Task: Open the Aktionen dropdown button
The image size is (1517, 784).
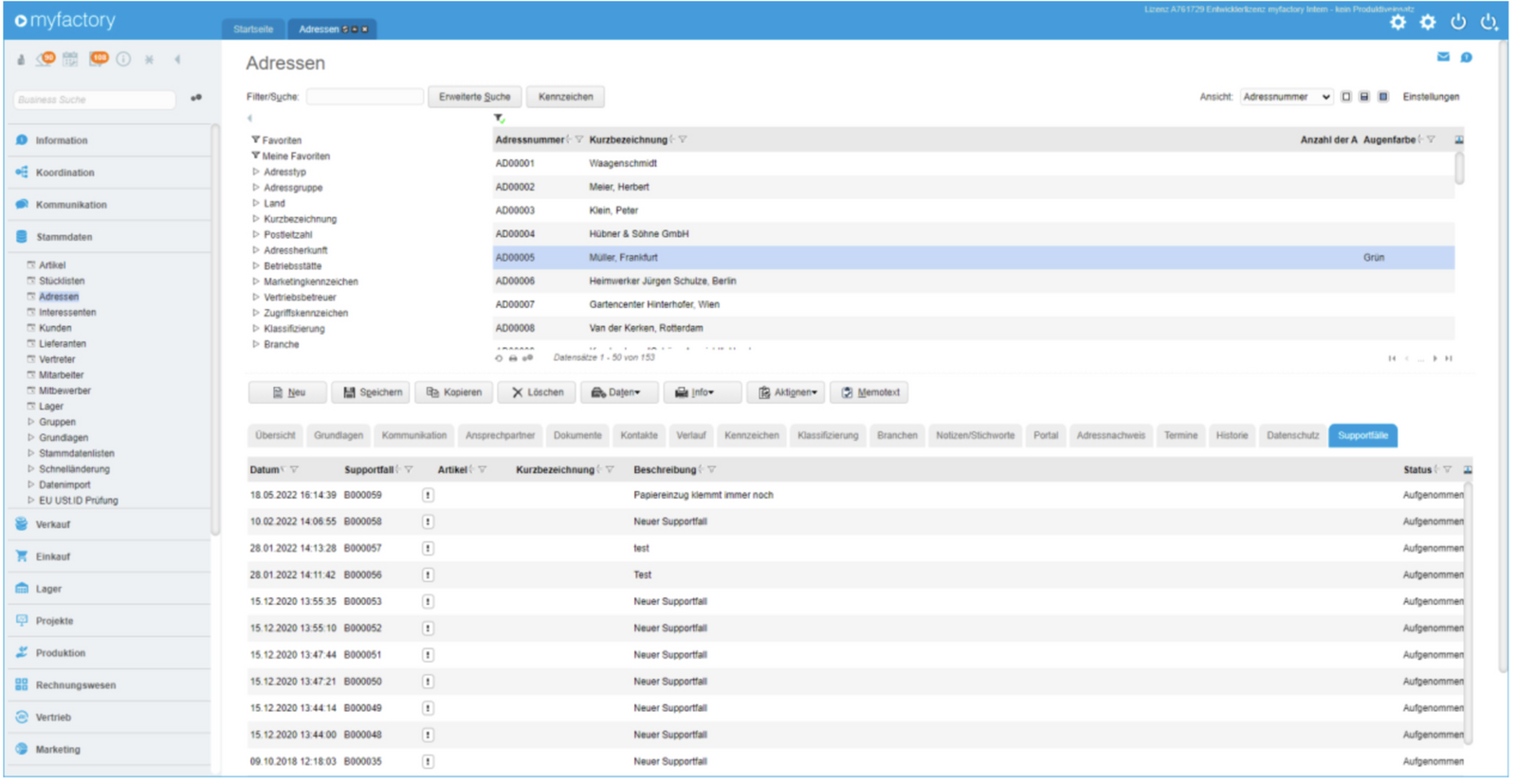Action: click(x=785, y=392)
